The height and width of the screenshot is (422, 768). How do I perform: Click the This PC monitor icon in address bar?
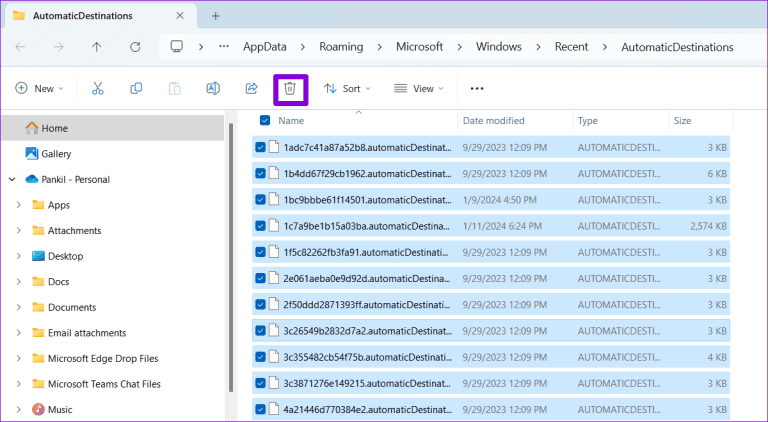point(176,47)
